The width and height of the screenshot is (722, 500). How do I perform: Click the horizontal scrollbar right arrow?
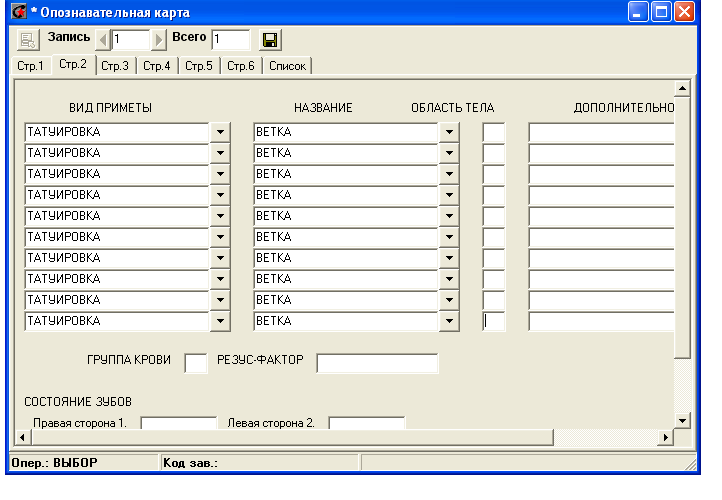(665, 437)
